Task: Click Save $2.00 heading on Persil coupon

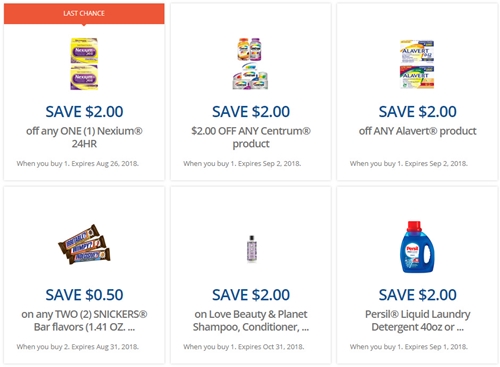Action: click(417, 295)
